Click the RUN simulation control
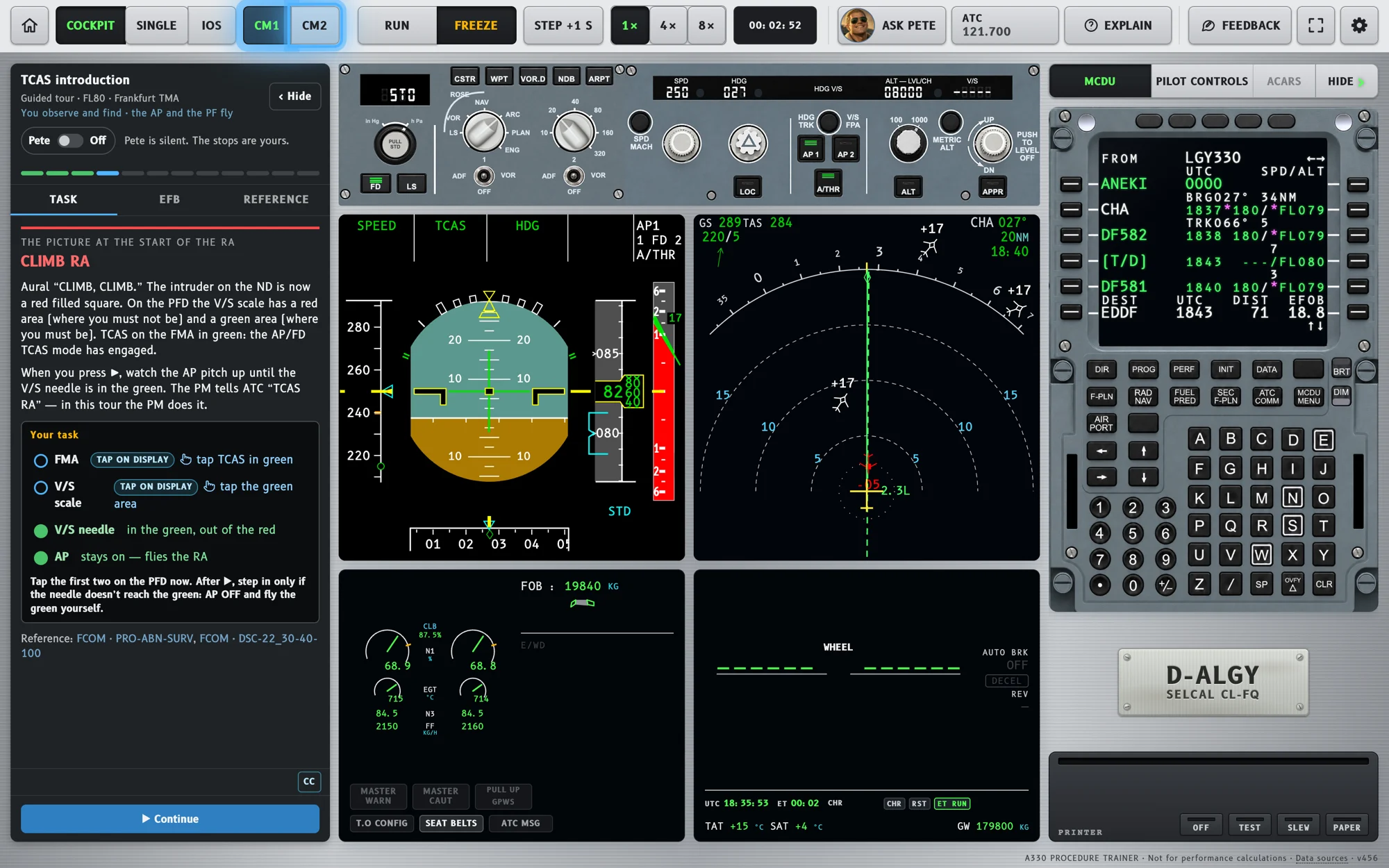Screen dimensions: 1389x868 [397, 26]
